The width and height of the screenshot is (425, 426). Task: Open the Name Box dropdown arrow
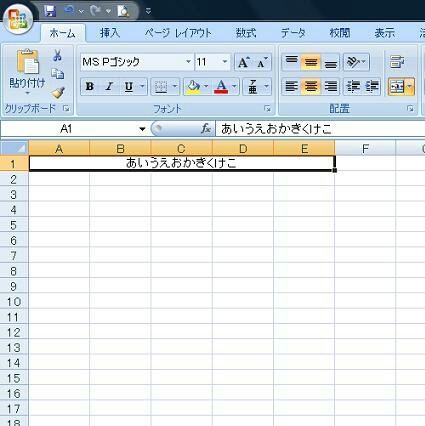[x=142, y=129]
